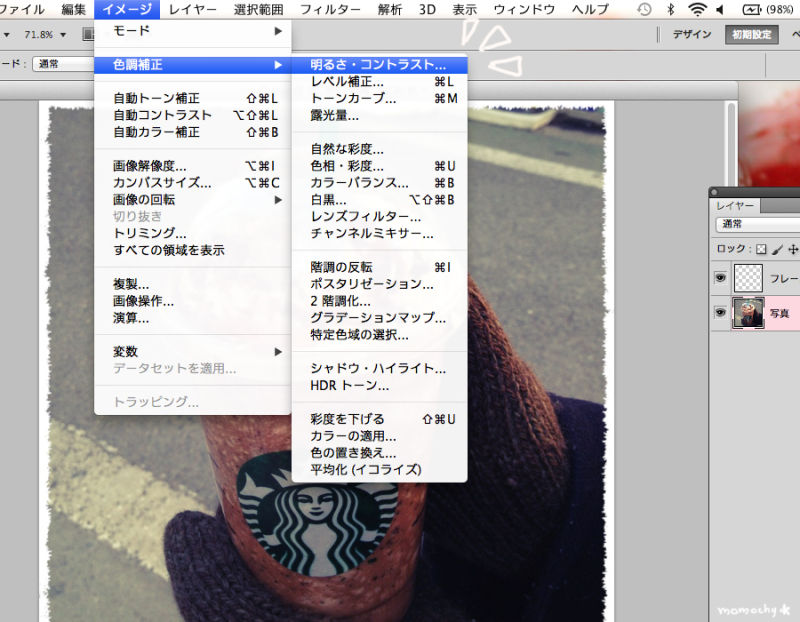
Task: Choose HDR トーン adjustment
Action: coord(379,385)
